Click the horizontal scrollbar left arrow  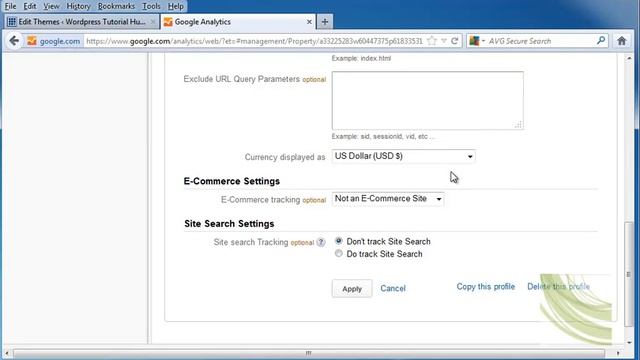[x=7, y=353]
